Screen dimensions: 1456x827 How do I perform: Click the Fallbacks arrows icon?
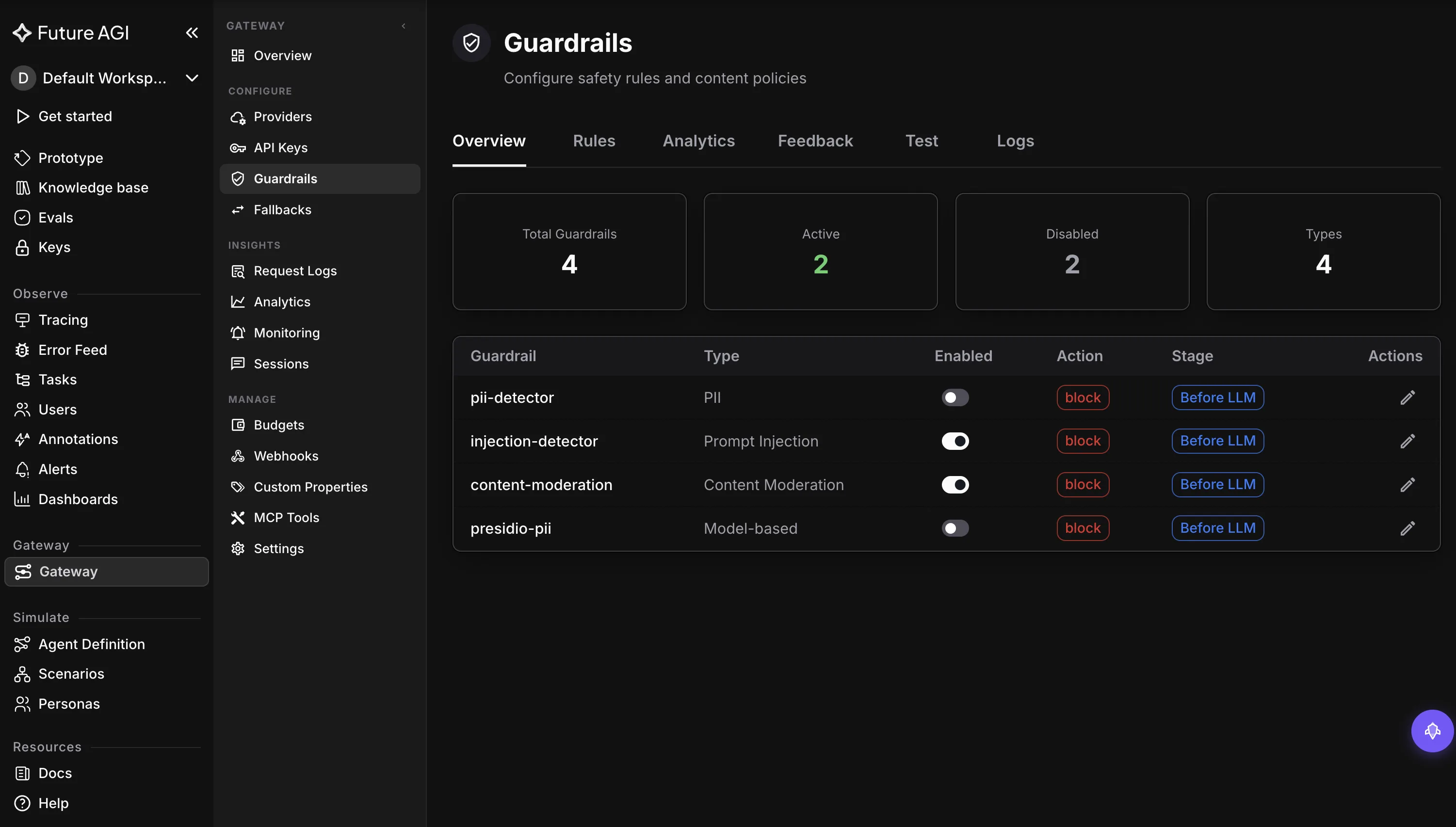click(238, 209)
